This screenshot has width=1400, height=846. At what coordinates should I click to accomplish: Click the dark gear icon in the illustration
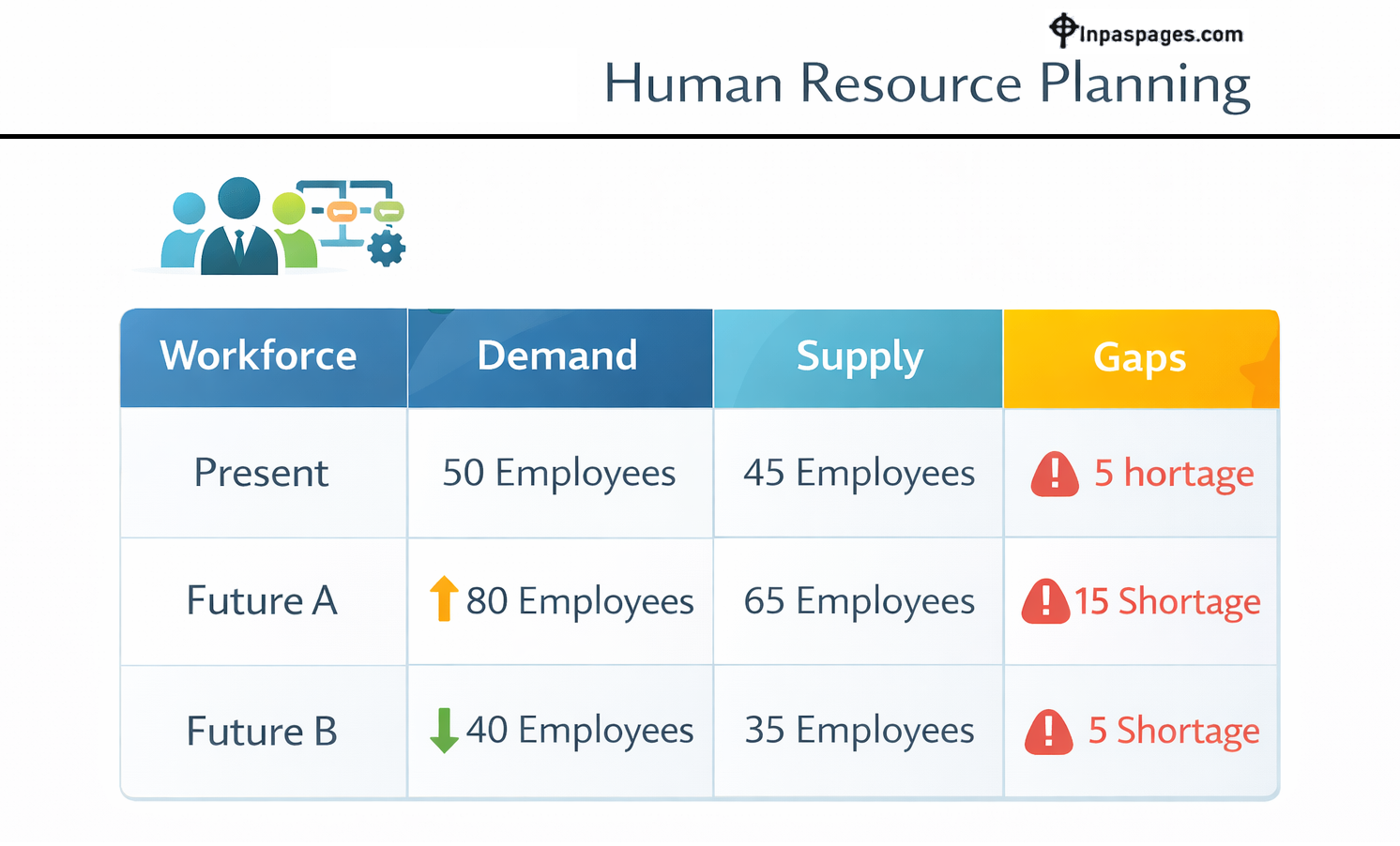click(x=387, y=249)
